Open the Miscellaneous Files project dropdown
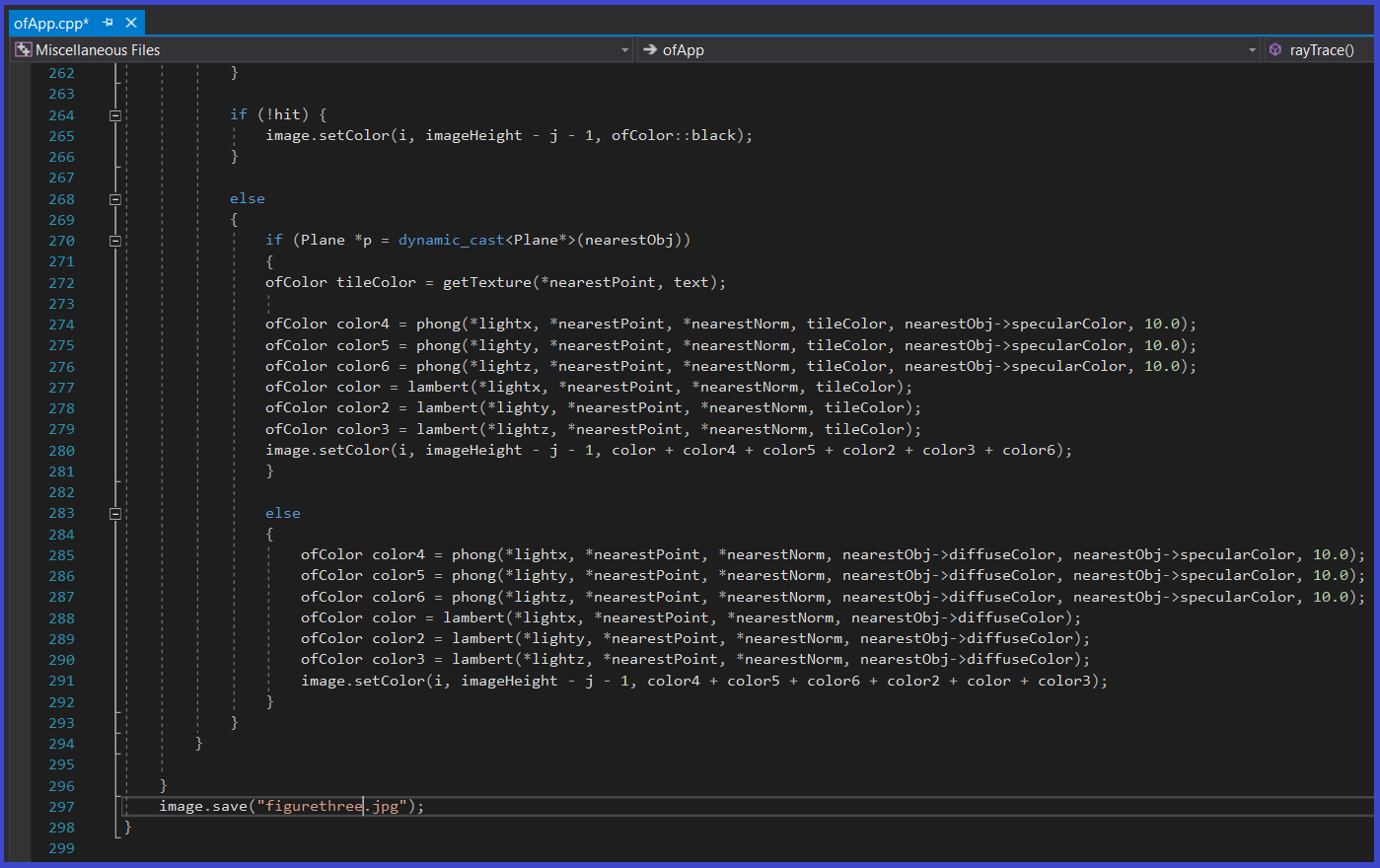Viewport: 1380px width, 868px height. click(624, 50)
